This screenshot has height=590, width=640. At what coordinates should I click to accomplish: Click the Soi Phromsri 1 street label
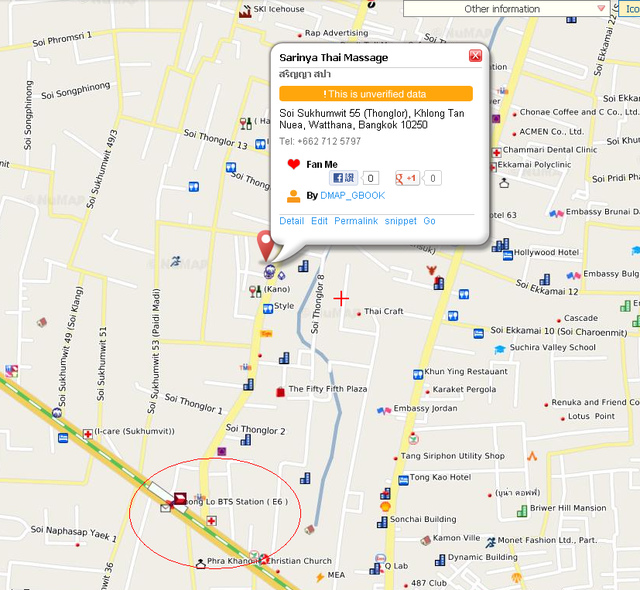(x=62, y=39)
